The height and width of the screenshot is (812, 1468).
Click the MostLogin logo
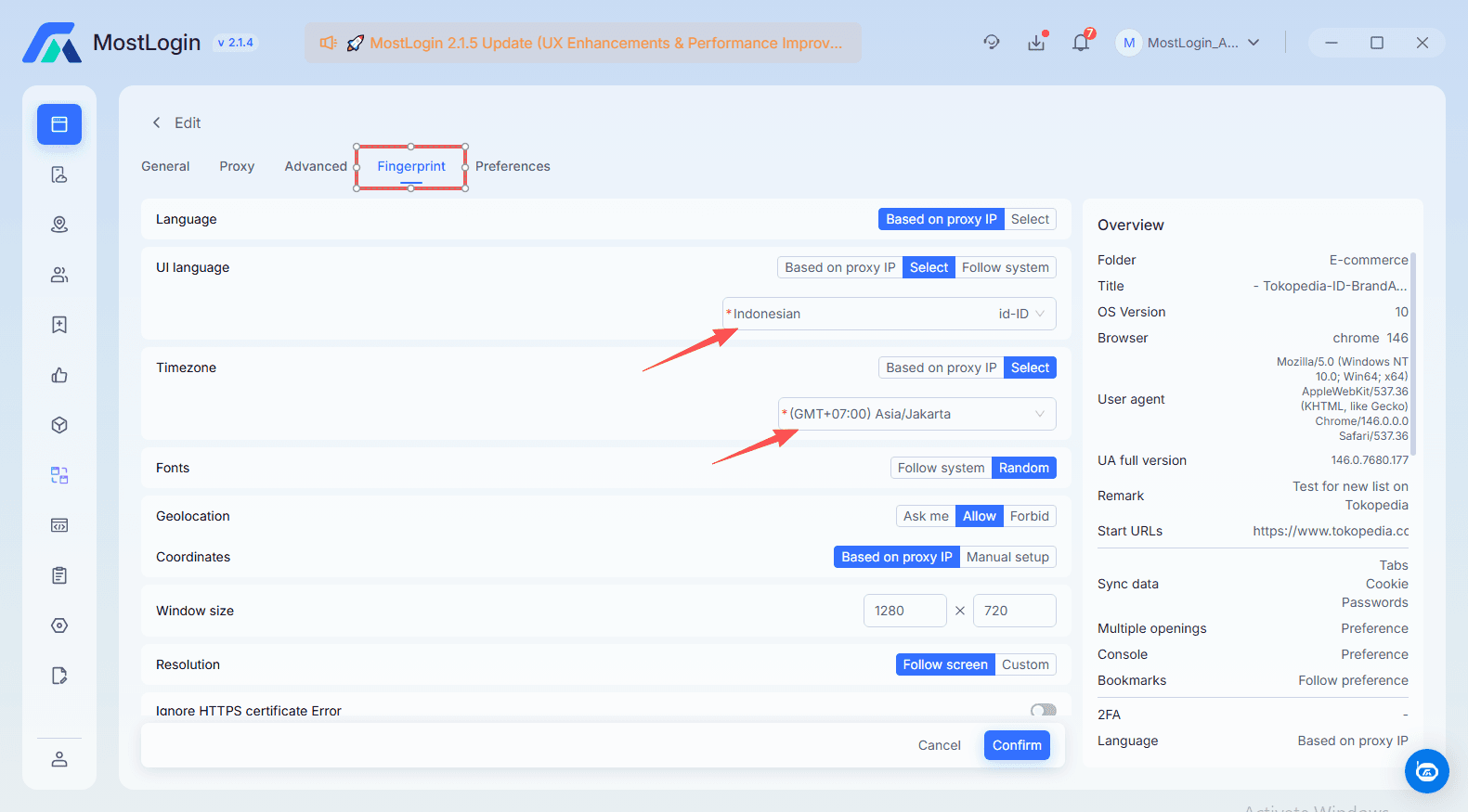coord(52,43)
